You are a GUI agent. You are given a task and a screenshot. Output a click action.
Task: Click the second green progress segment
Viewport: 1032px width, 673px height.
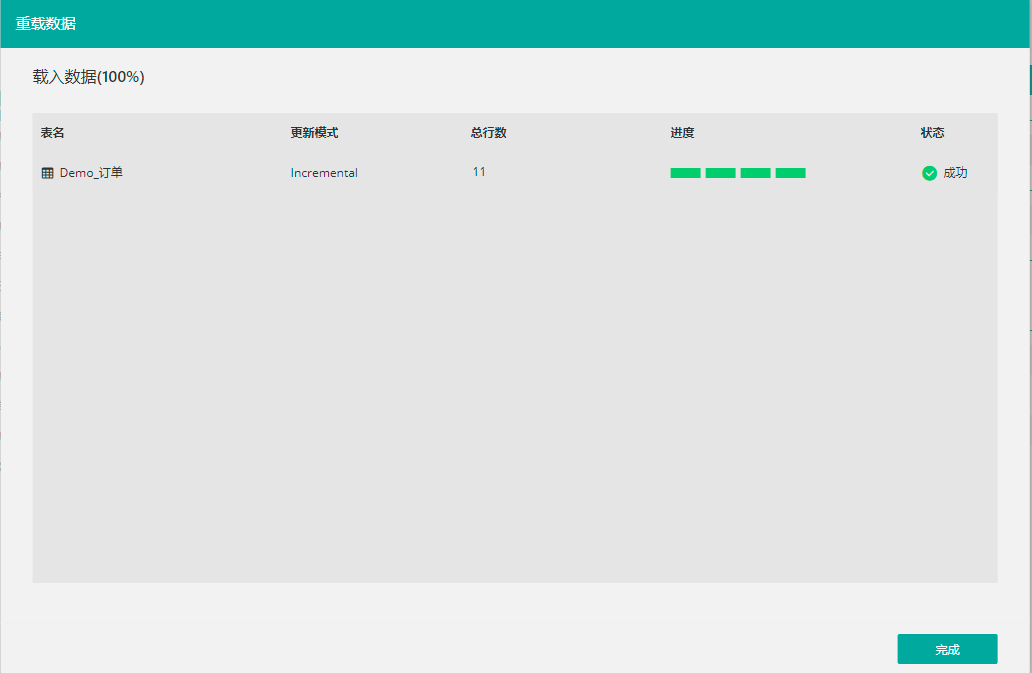[720, 173]
